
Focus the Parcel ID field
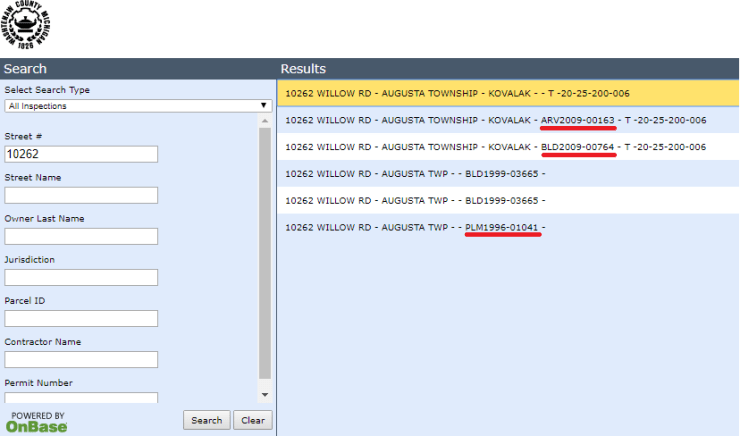[x=81, y=318]
